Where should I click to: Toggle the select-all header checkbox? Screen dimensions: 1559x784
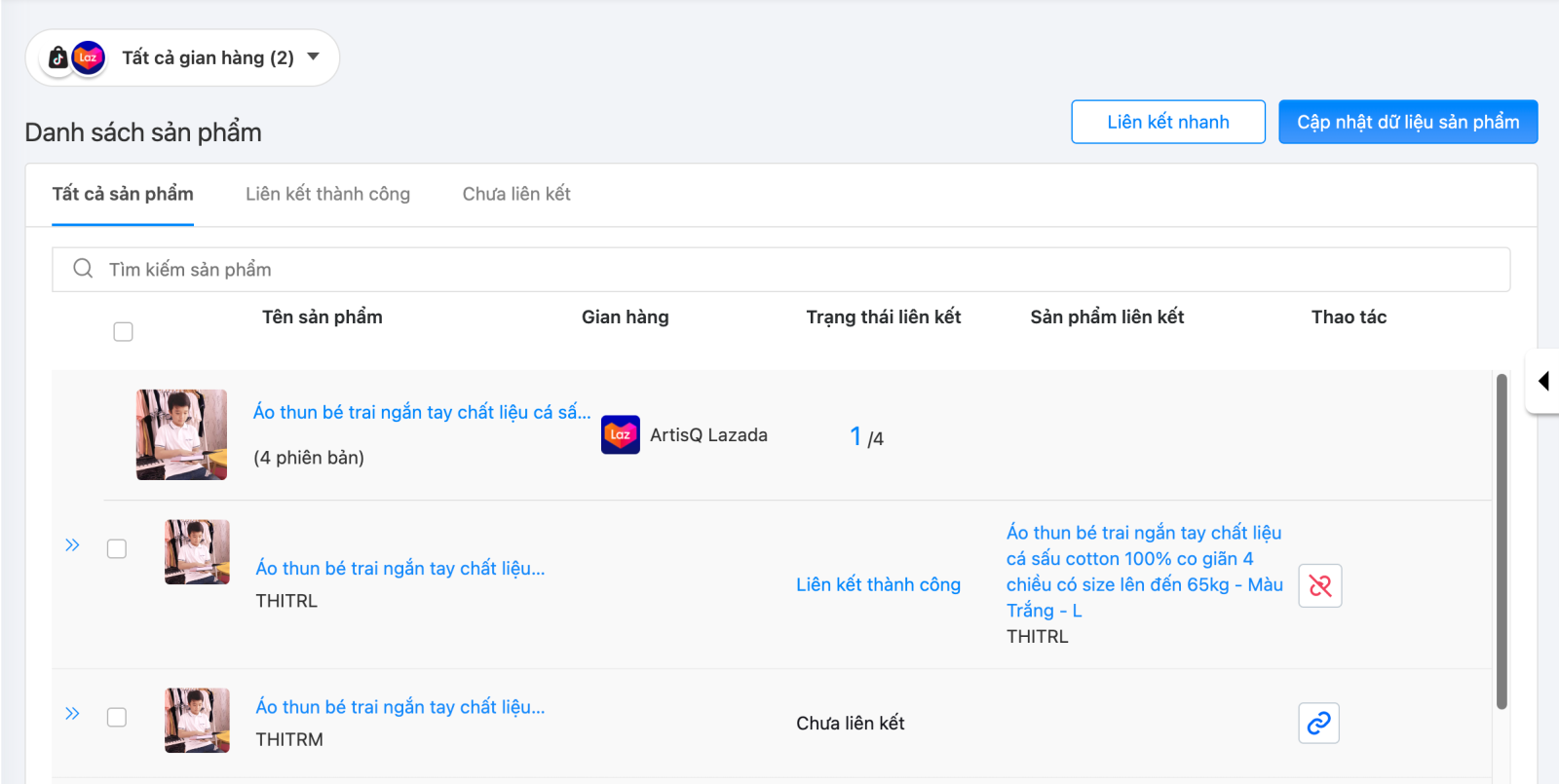pyautogui.click(x=123, y=332)
